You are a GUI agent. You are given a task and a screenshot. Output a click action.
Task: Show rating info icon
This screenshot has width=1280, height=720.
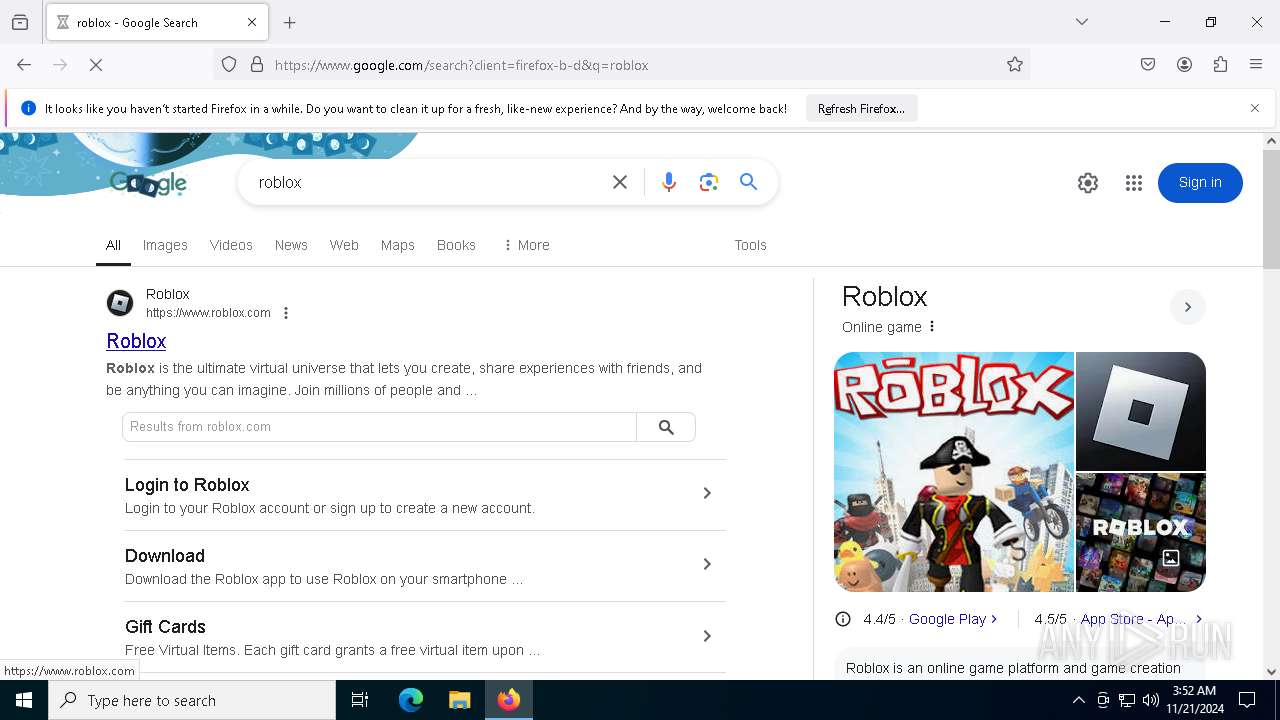point(843,619)
